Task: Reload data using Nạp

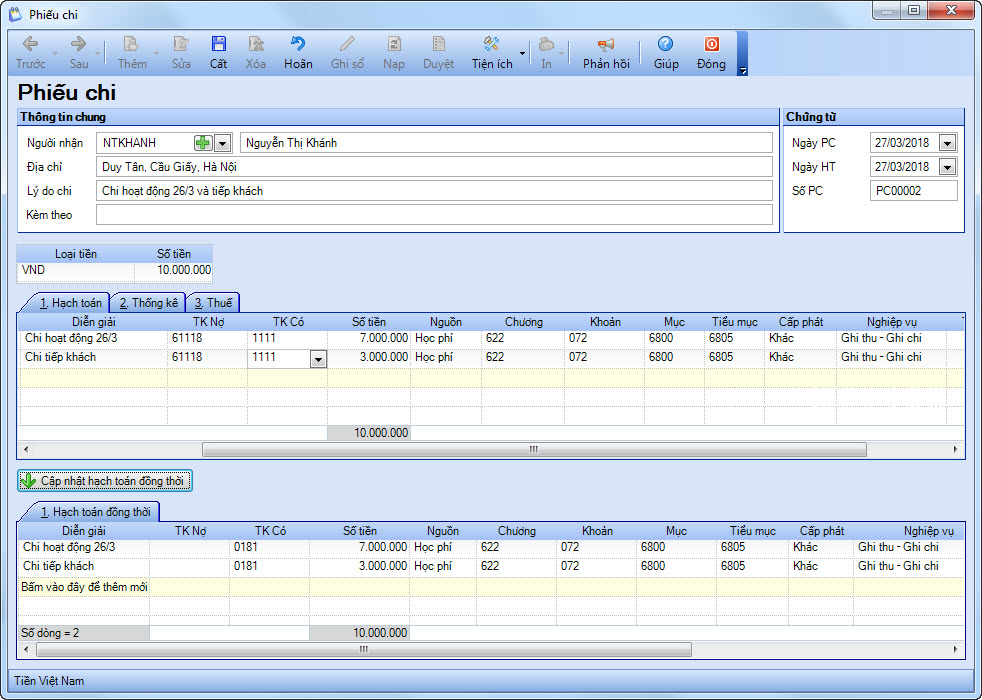Action: 394,53
